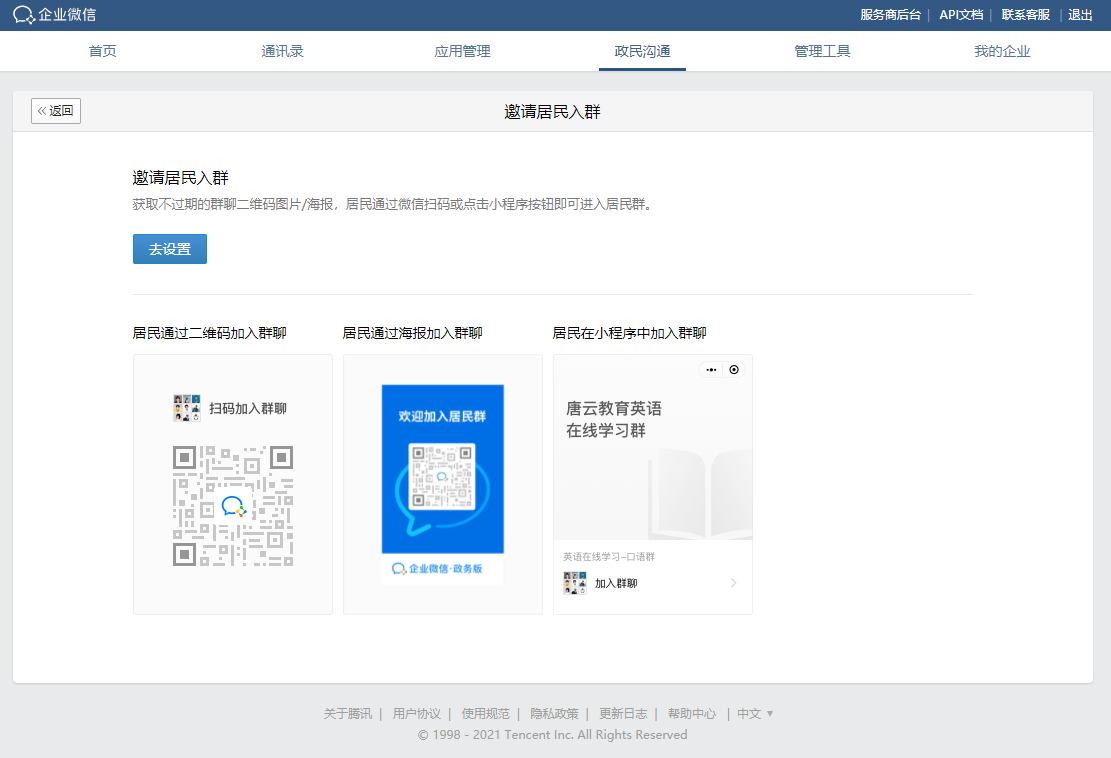
Task: Open the 隐私政策 footer link
Action: tap(554, 713)
